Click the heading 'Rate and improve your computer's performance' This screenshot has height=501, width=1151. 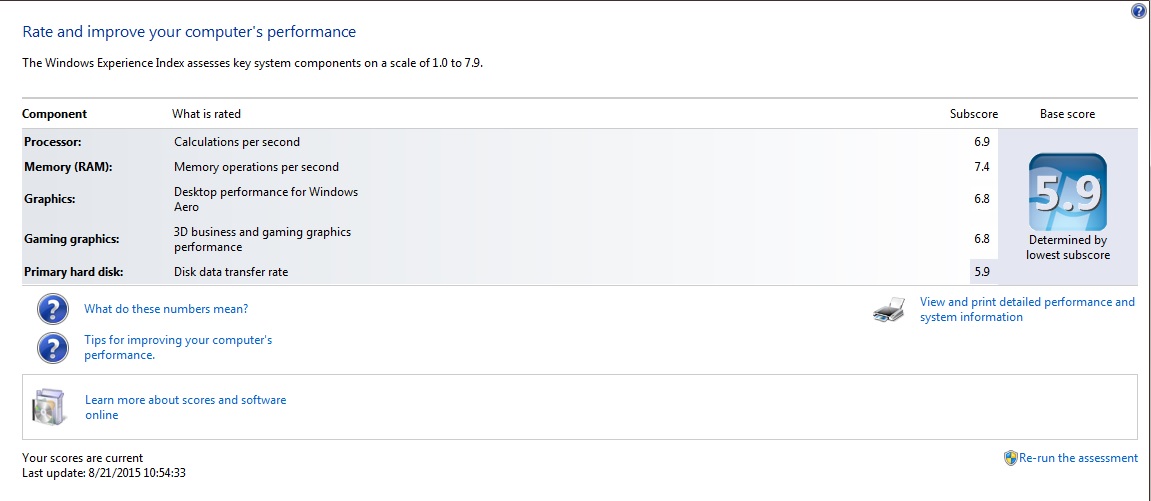coord(189,32)
